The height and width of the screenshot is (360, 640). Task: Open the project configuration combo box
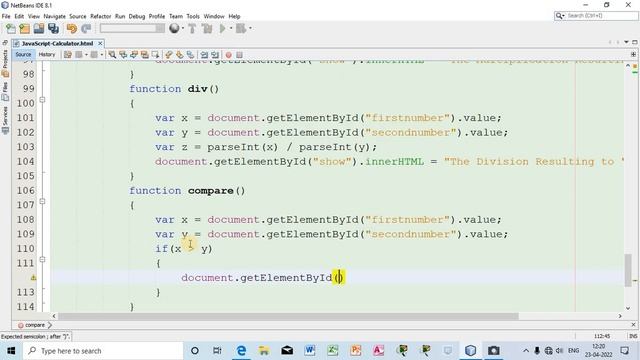tap(132, 28)
